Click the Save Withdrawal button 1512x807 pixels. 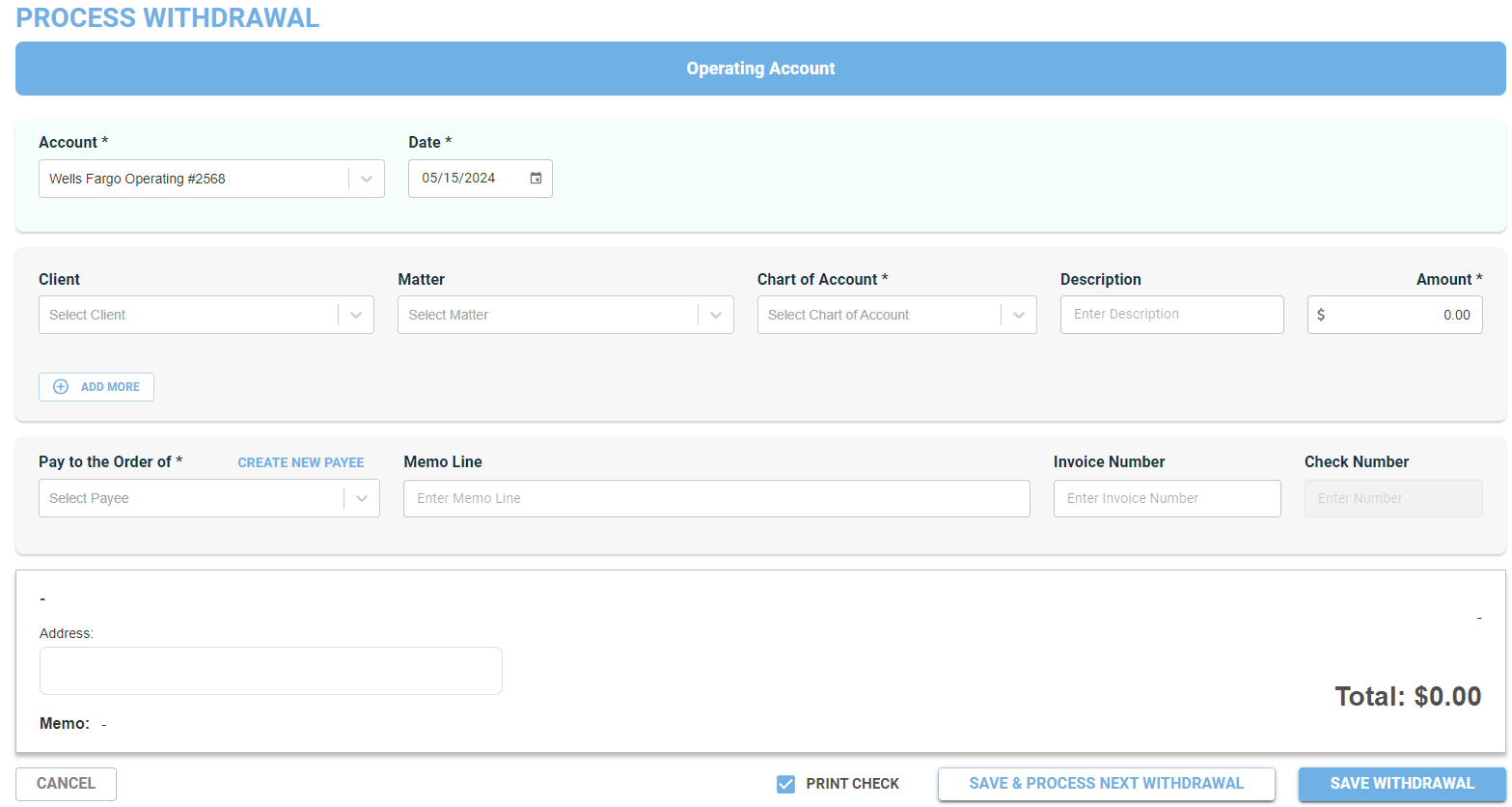[x=1402, y=784]
